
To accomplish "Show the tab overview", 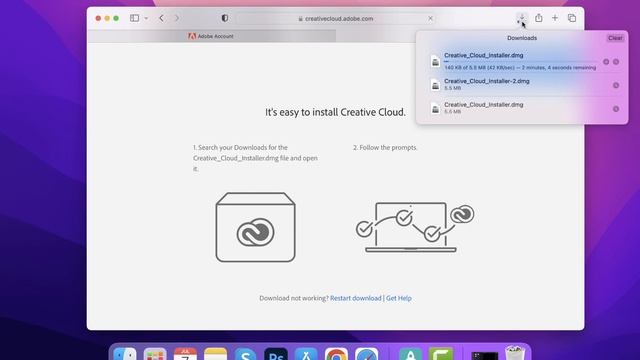I will tap(572, 18).
